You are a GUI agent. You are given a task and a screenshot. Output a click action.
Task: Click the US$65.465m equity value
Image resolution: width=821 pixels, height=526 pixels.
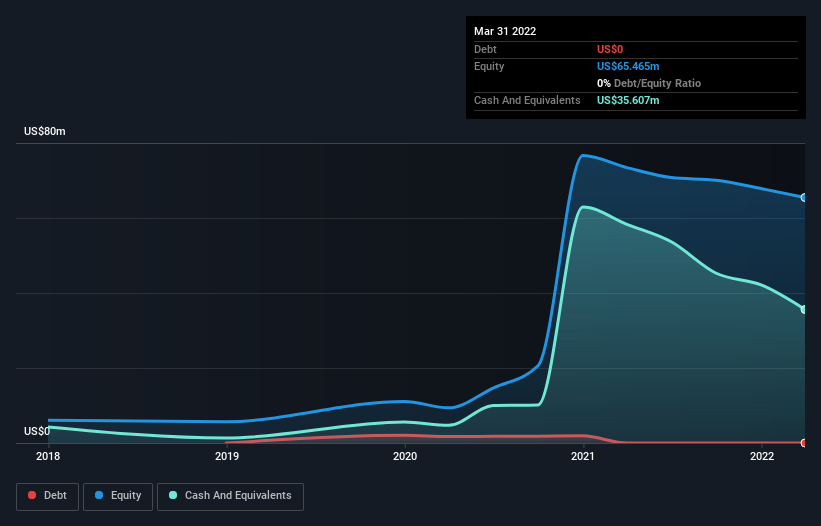coord(628,66)
